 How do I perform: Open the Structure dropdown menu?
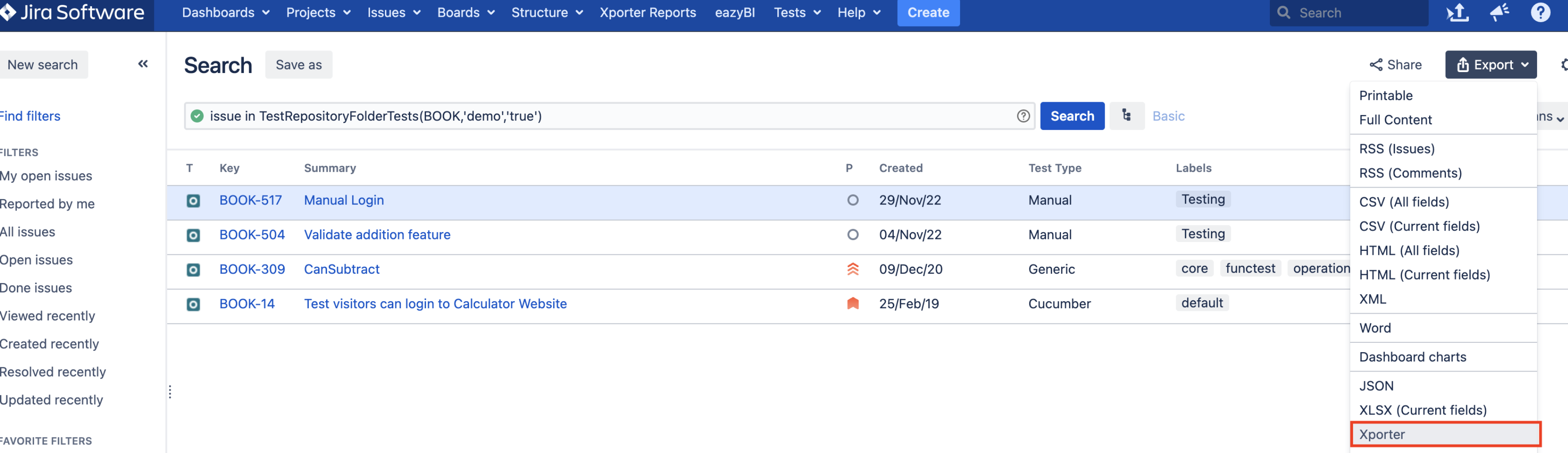(x=546, y=13)
